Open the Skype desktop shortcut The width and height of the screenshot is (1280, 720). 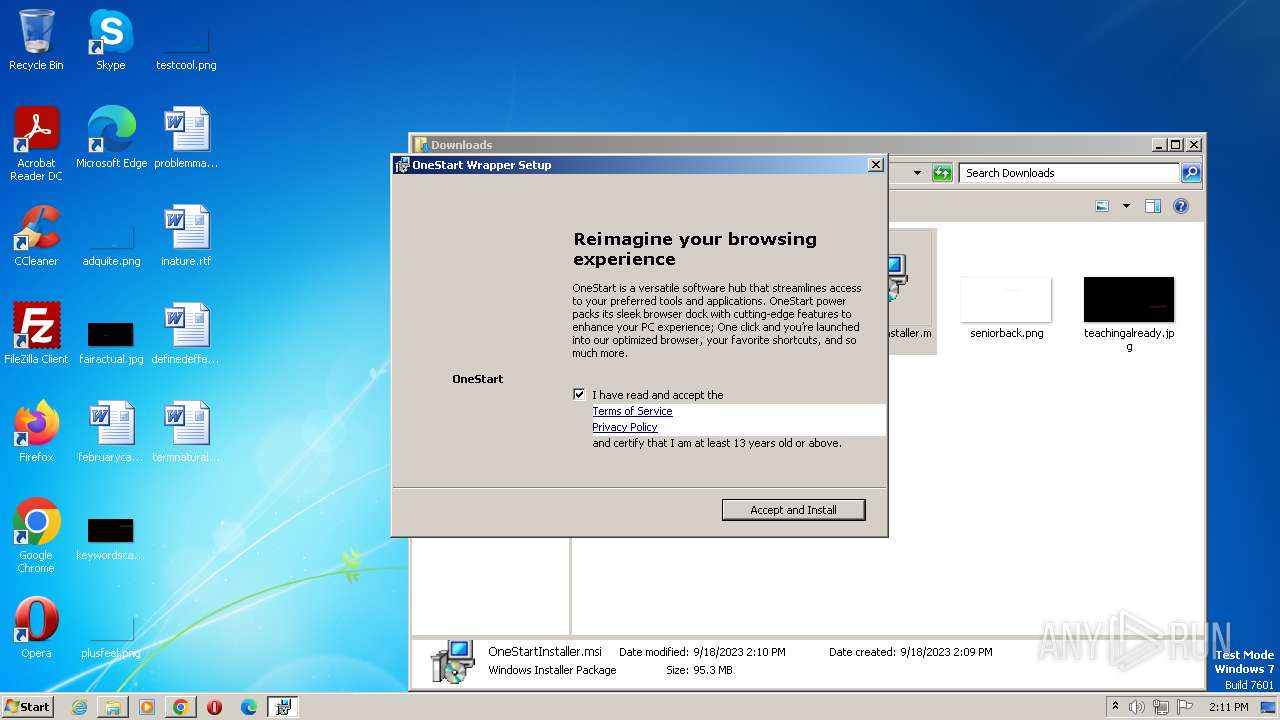110,40
